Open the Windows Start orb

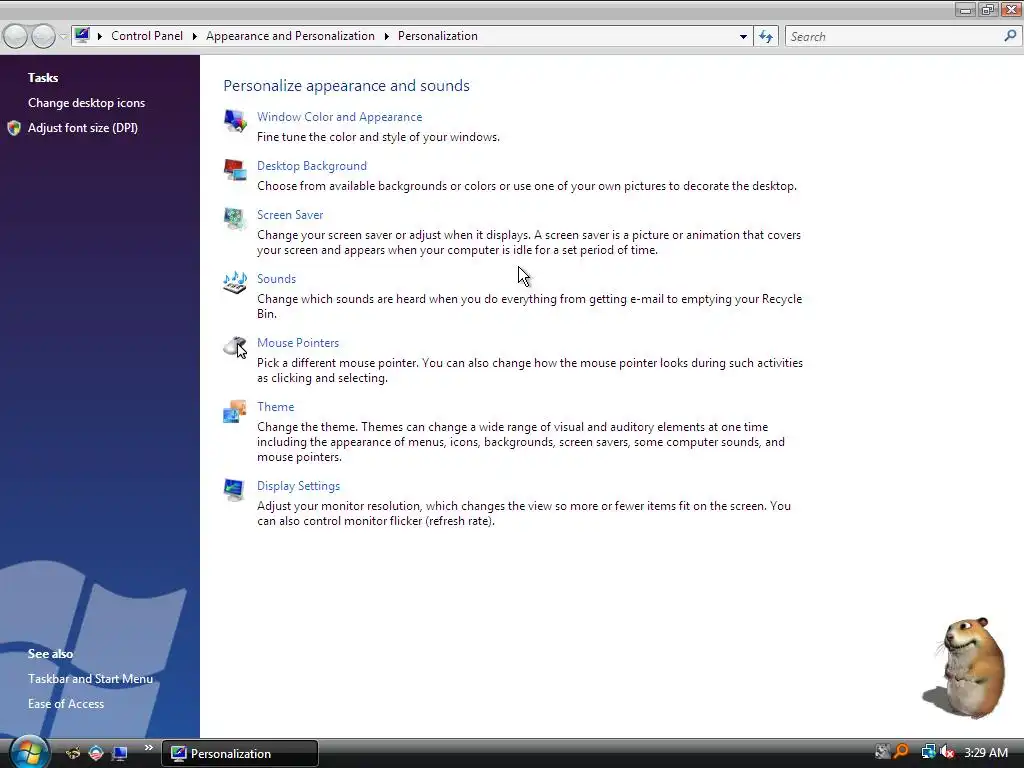tap(29, 753)
